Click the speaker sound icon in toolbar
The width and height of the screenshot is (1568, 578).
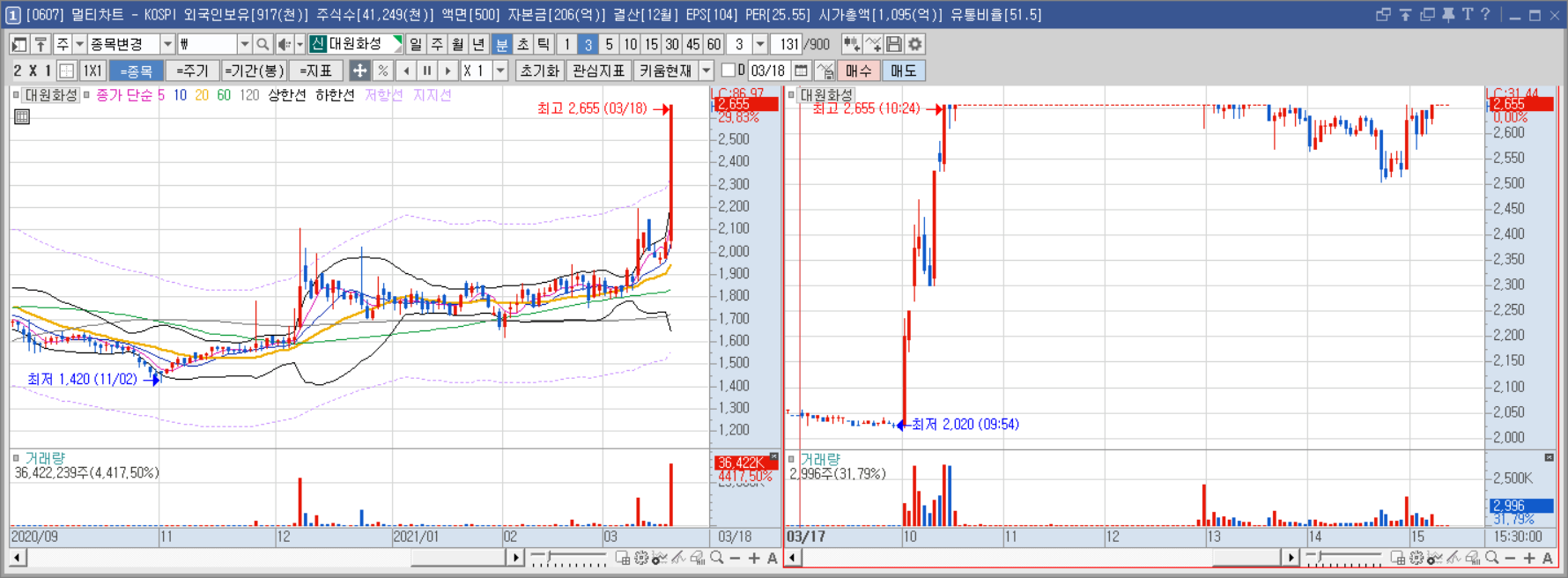point(284,44)
